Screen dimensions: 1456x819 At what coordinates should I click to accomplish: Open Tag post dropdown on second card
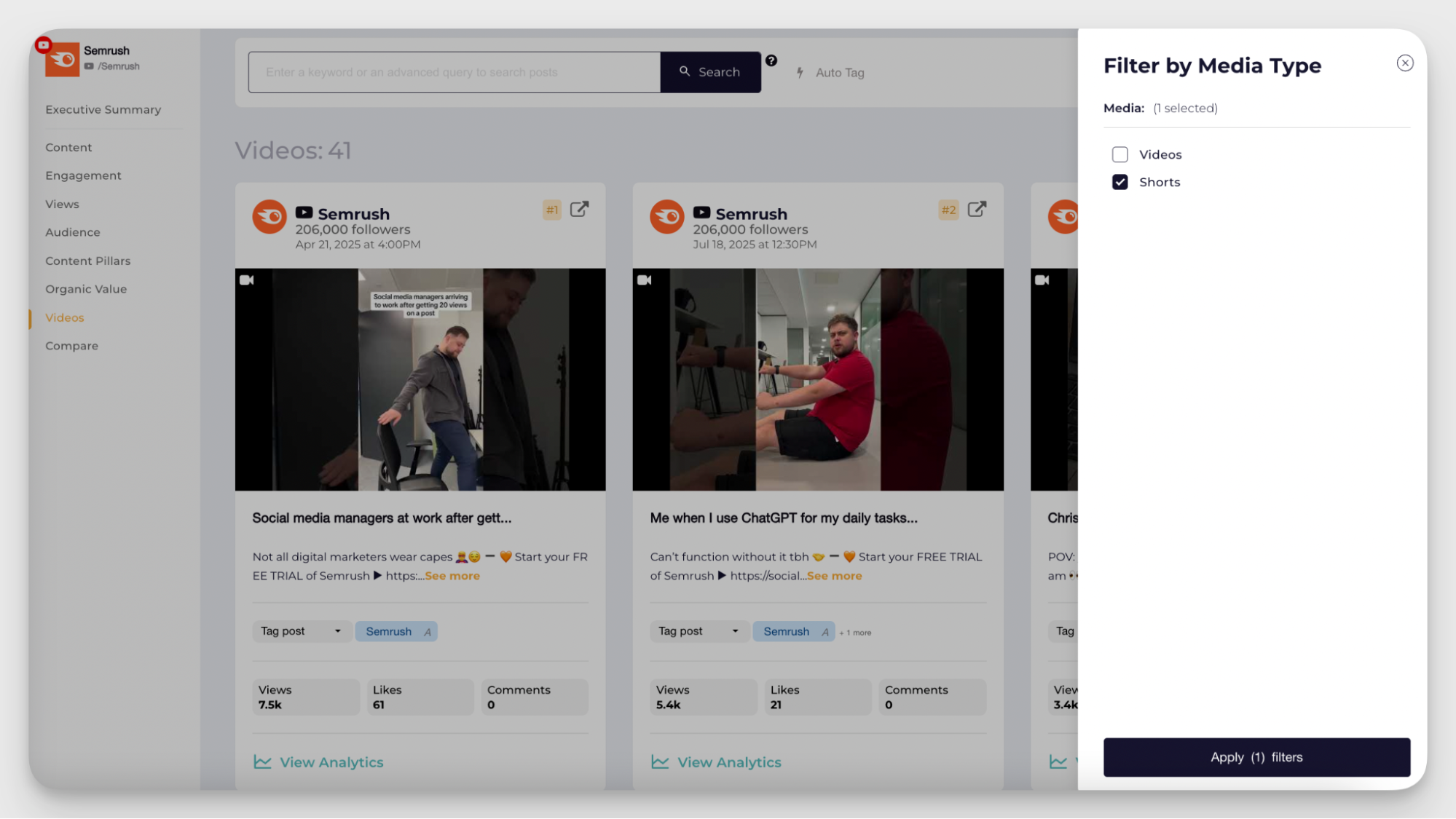tap(699, 631)
